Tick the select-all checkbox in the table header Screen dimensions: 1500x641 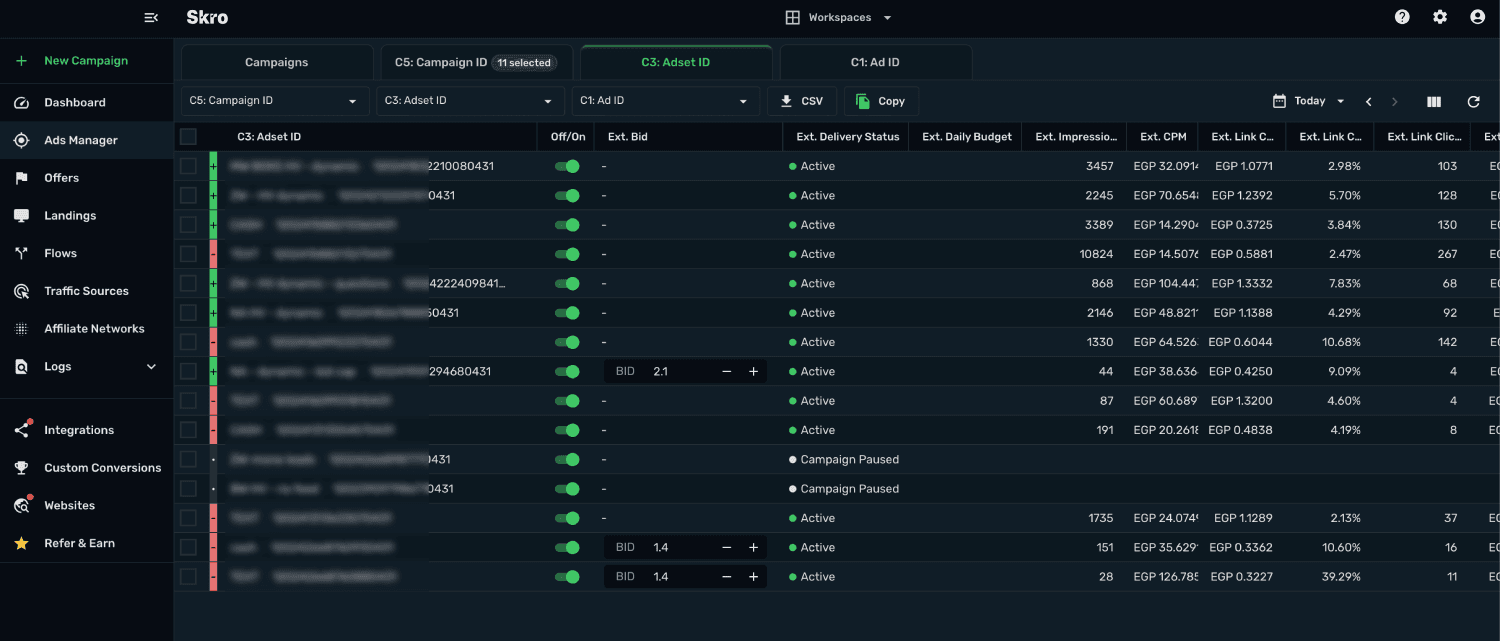[x=188, y=137]
